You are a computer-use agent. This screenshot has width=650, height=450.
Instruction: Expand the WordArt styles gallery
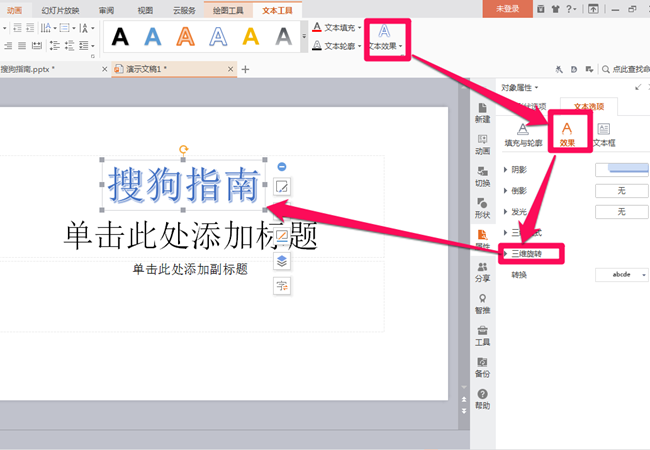[304, 36]
